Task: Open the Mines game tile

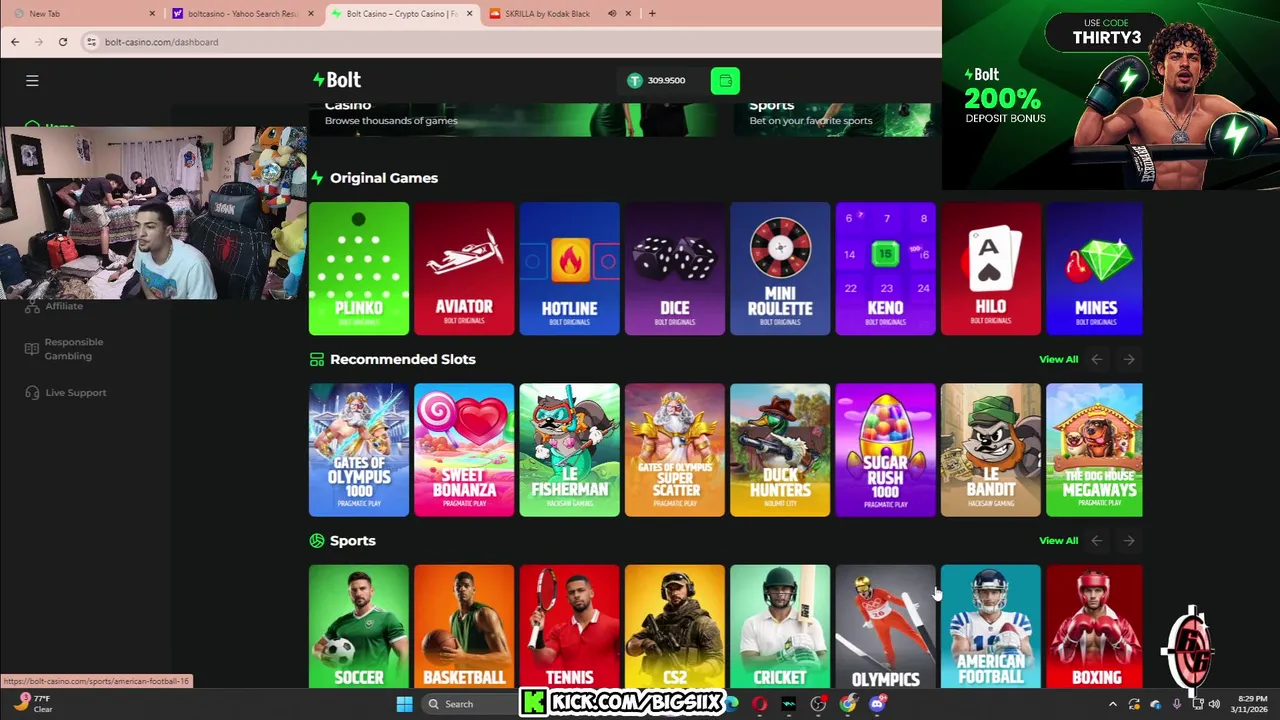Action: pos(1094,269)
